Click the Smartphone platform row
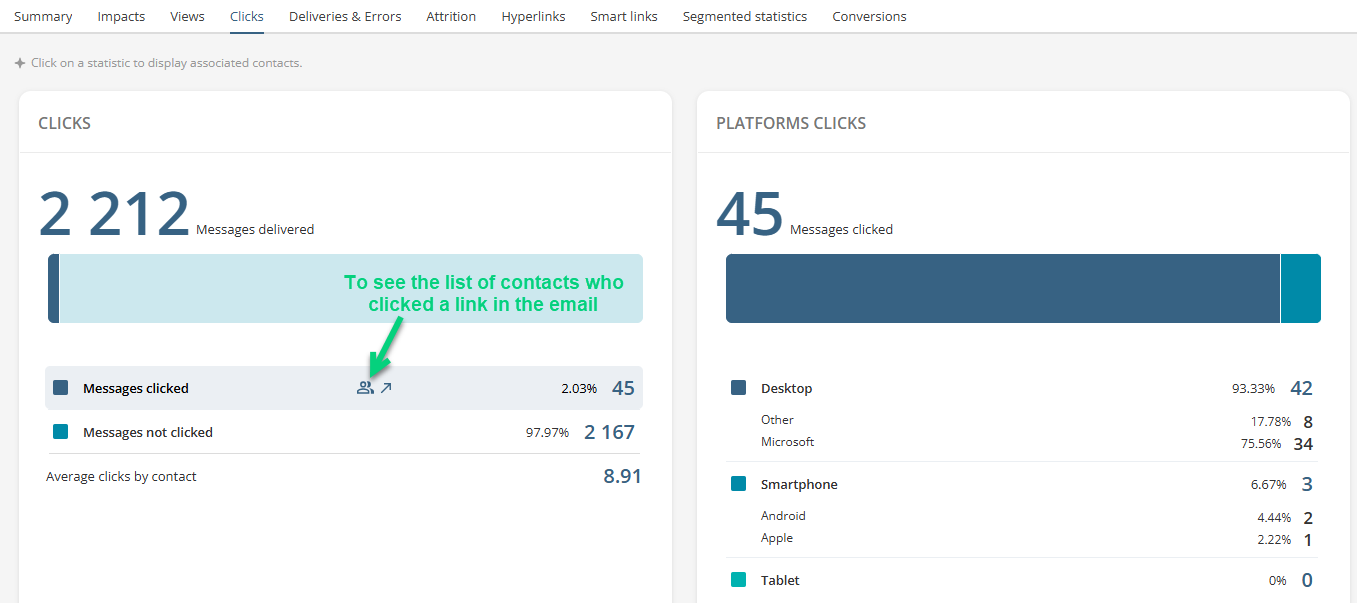The image size is (1357, 603). tap(1022, 484)
